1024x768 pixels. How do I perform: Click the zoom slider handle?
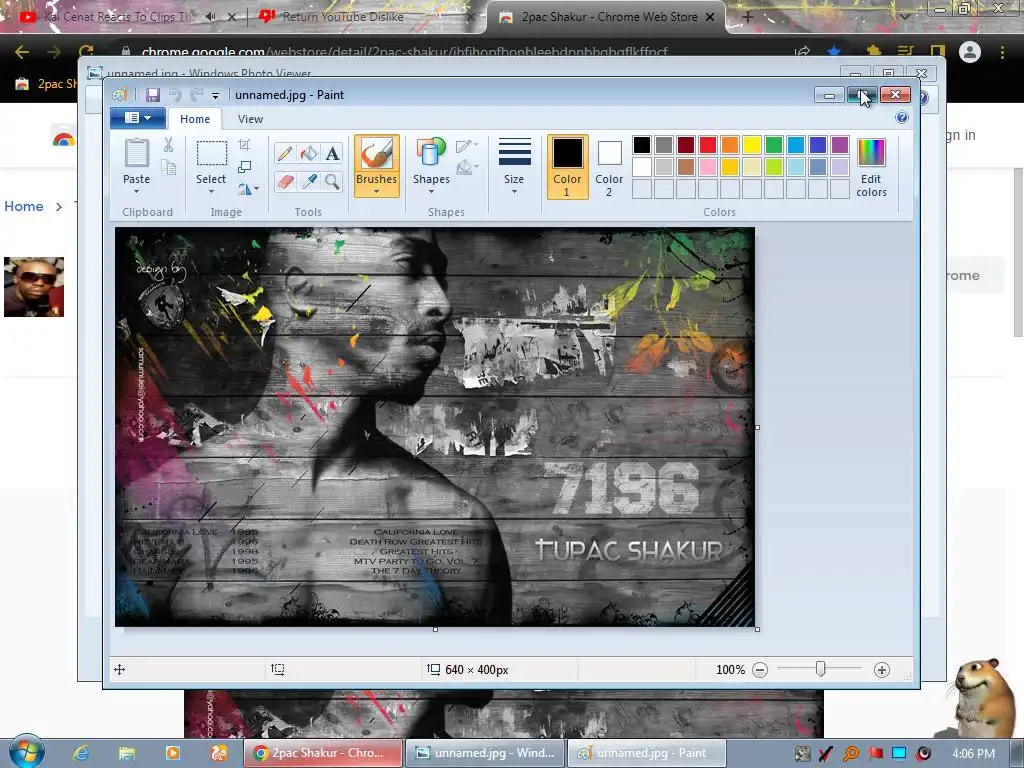click(821, 669)
